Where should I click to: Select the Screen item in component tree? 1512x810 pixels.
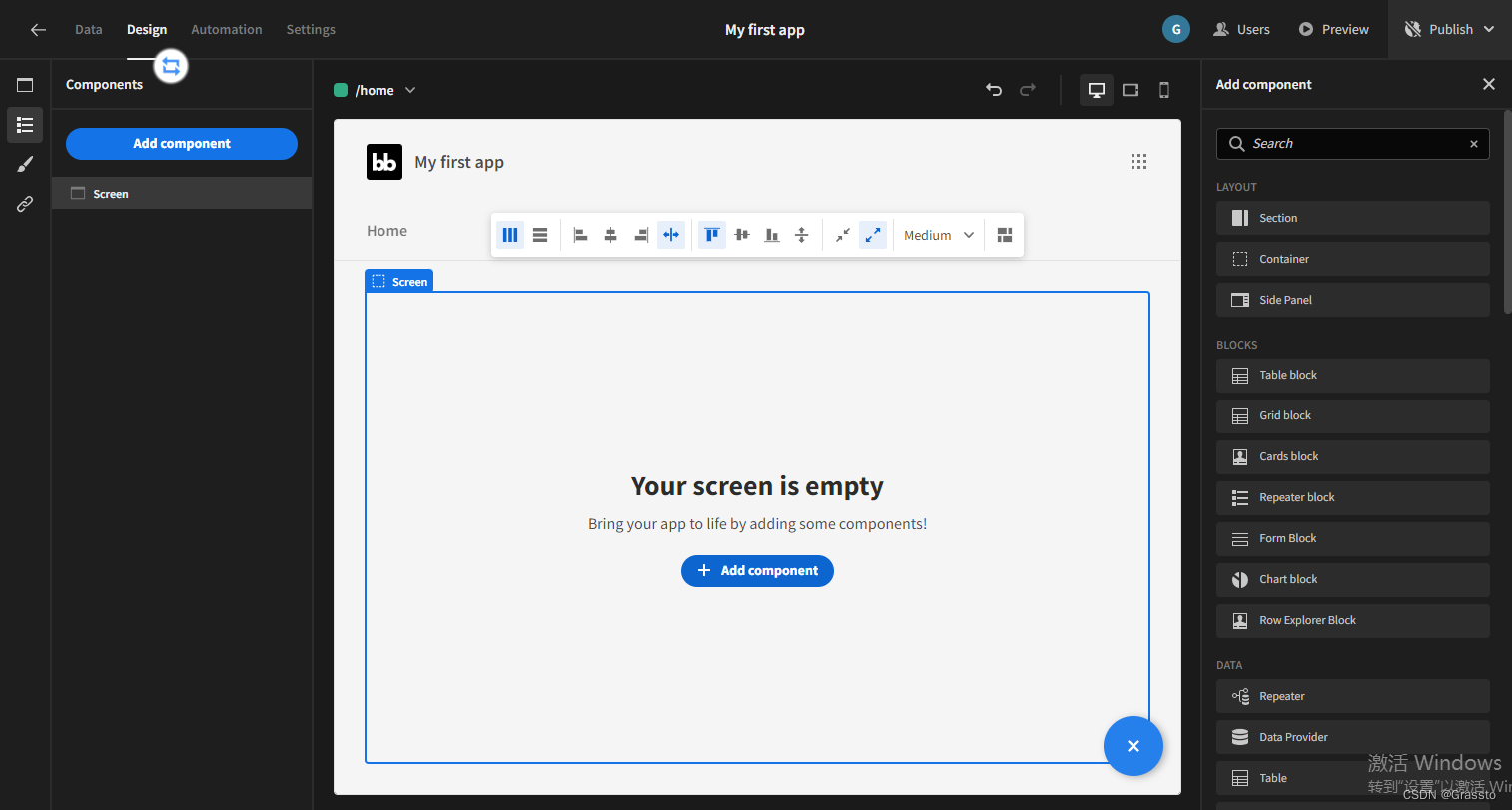coord(182,194)
